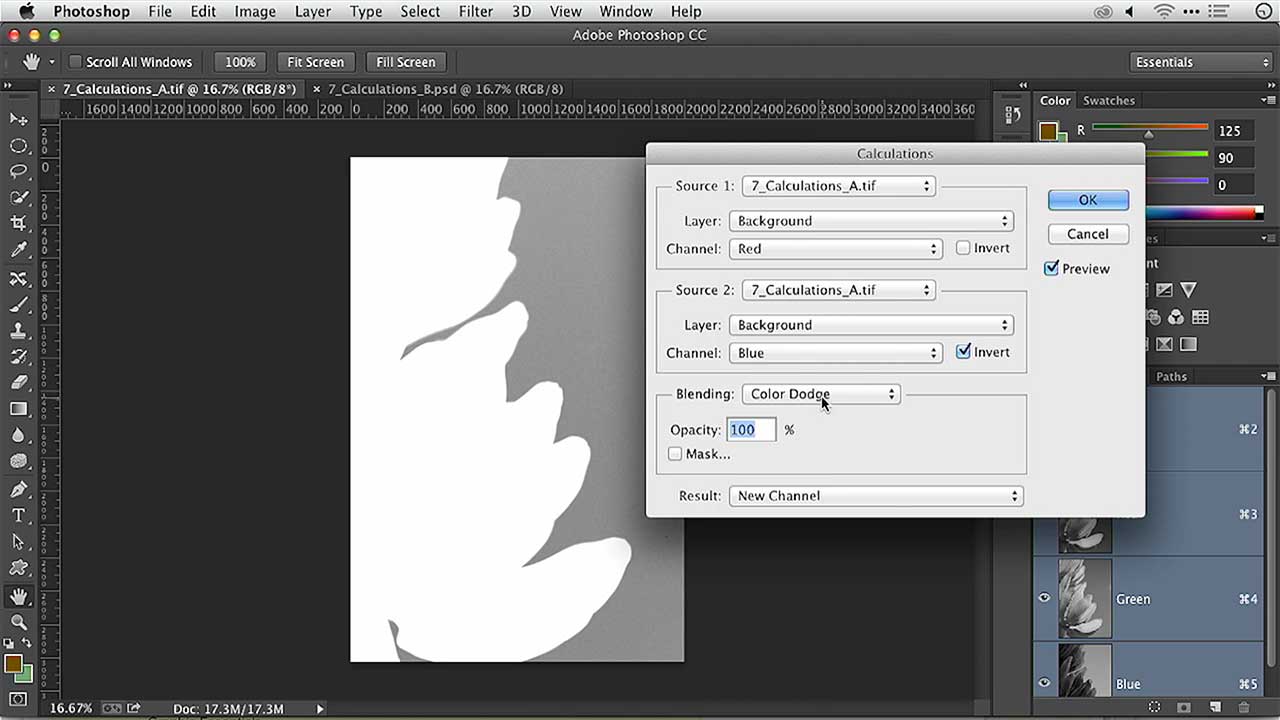
Task: Open the Source 2 Channel dropdown
Action: pyautogui.click(x=836, y=352)
